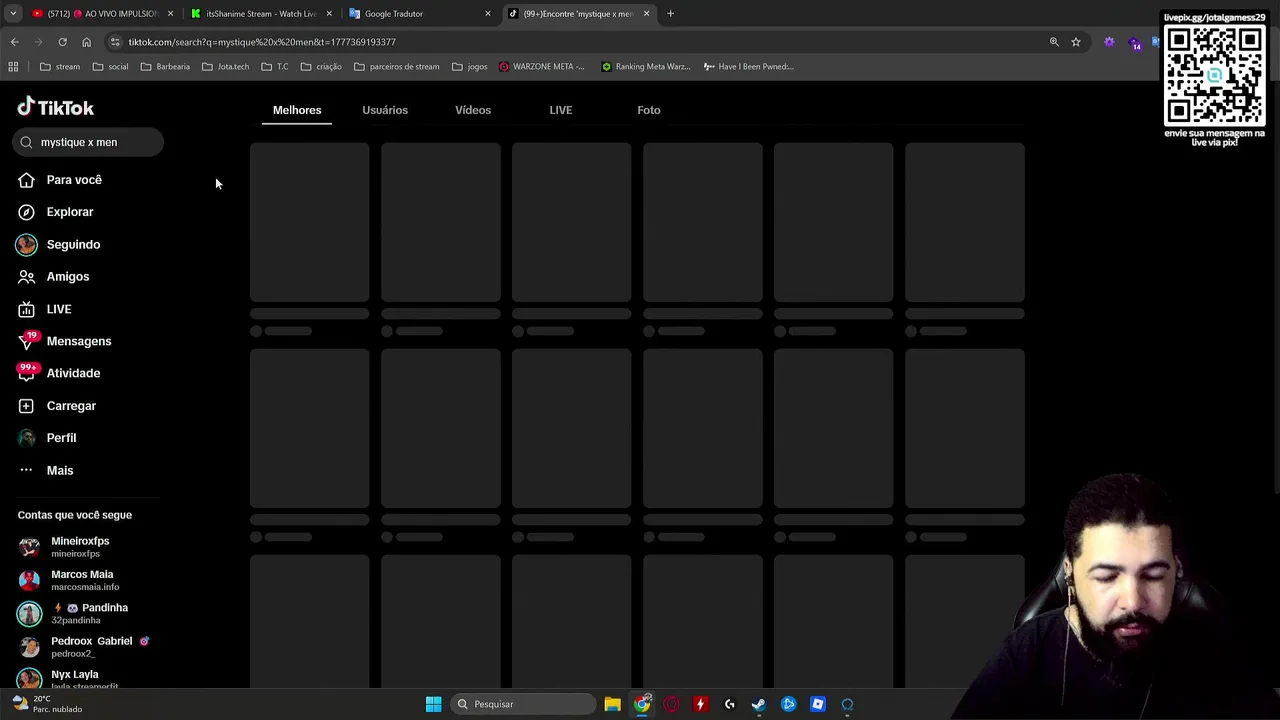Open the Windows Start menu
This screenshot has width=1280, height=720.
coord(434,704)
